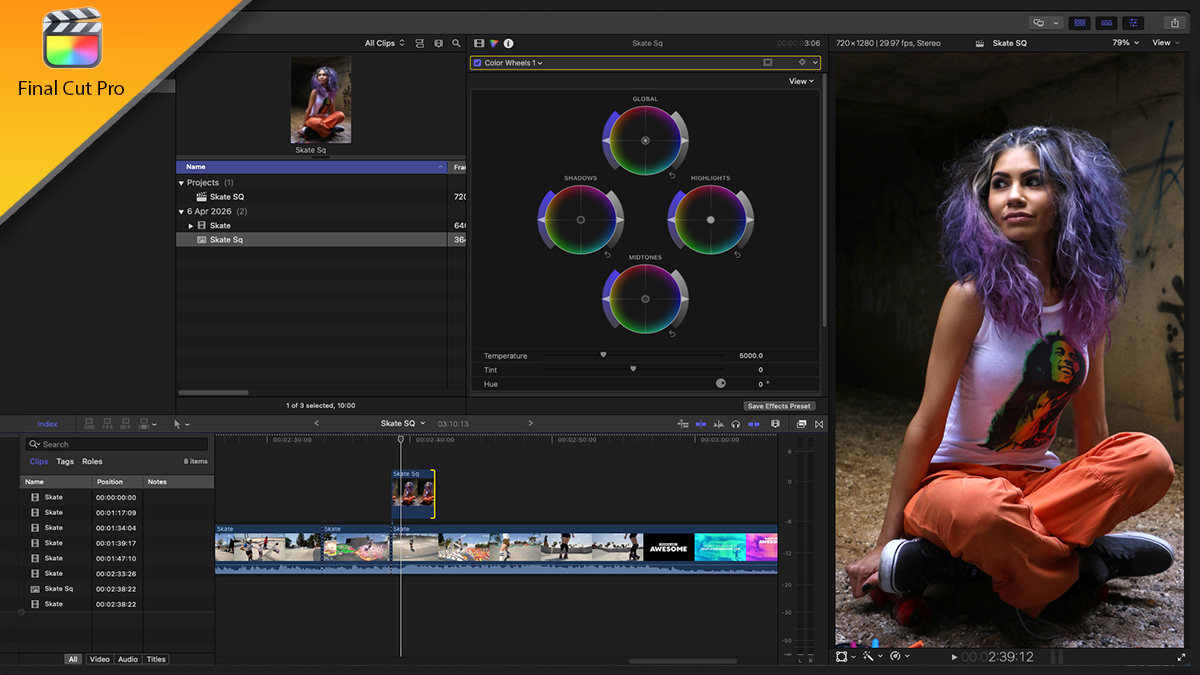Image resolution: width=1200 pixels, height=675 pixels.
Task: Open the clip appearance settings in the timeline
Action: click(800, 423)
